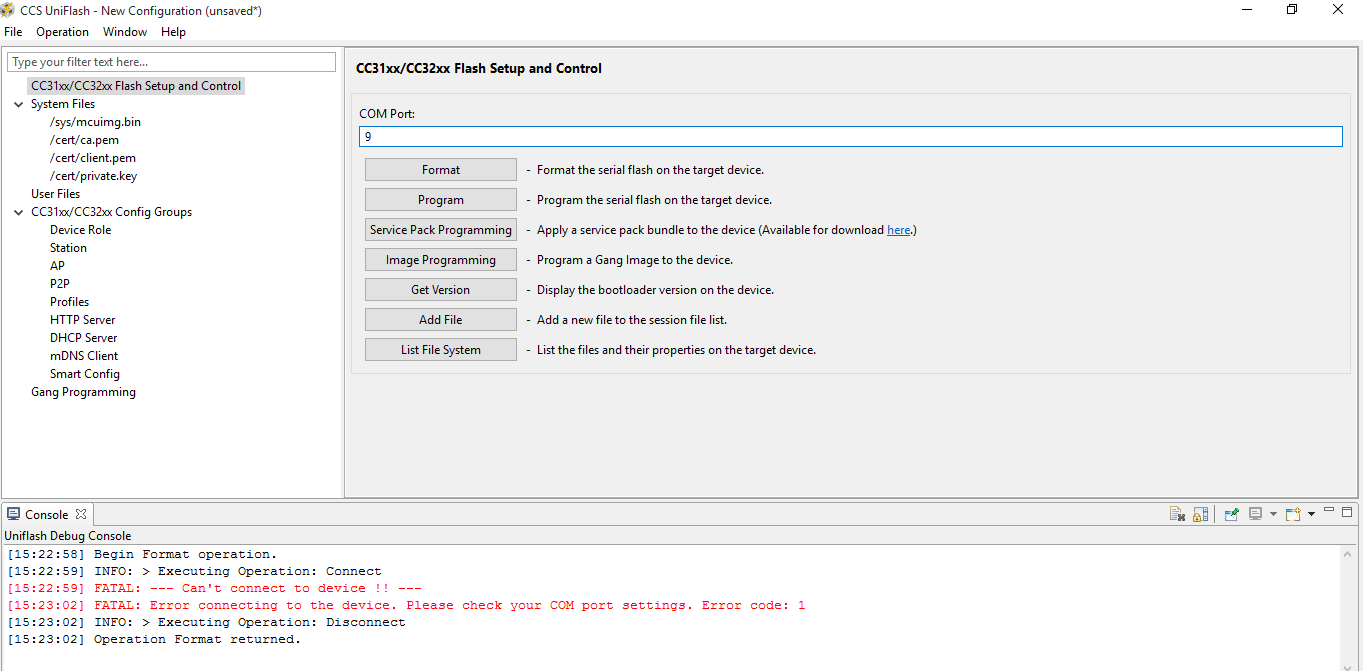Click the 'Error code: 1' console line
This screenshot has width=1363, height=671.
(406, 605)
